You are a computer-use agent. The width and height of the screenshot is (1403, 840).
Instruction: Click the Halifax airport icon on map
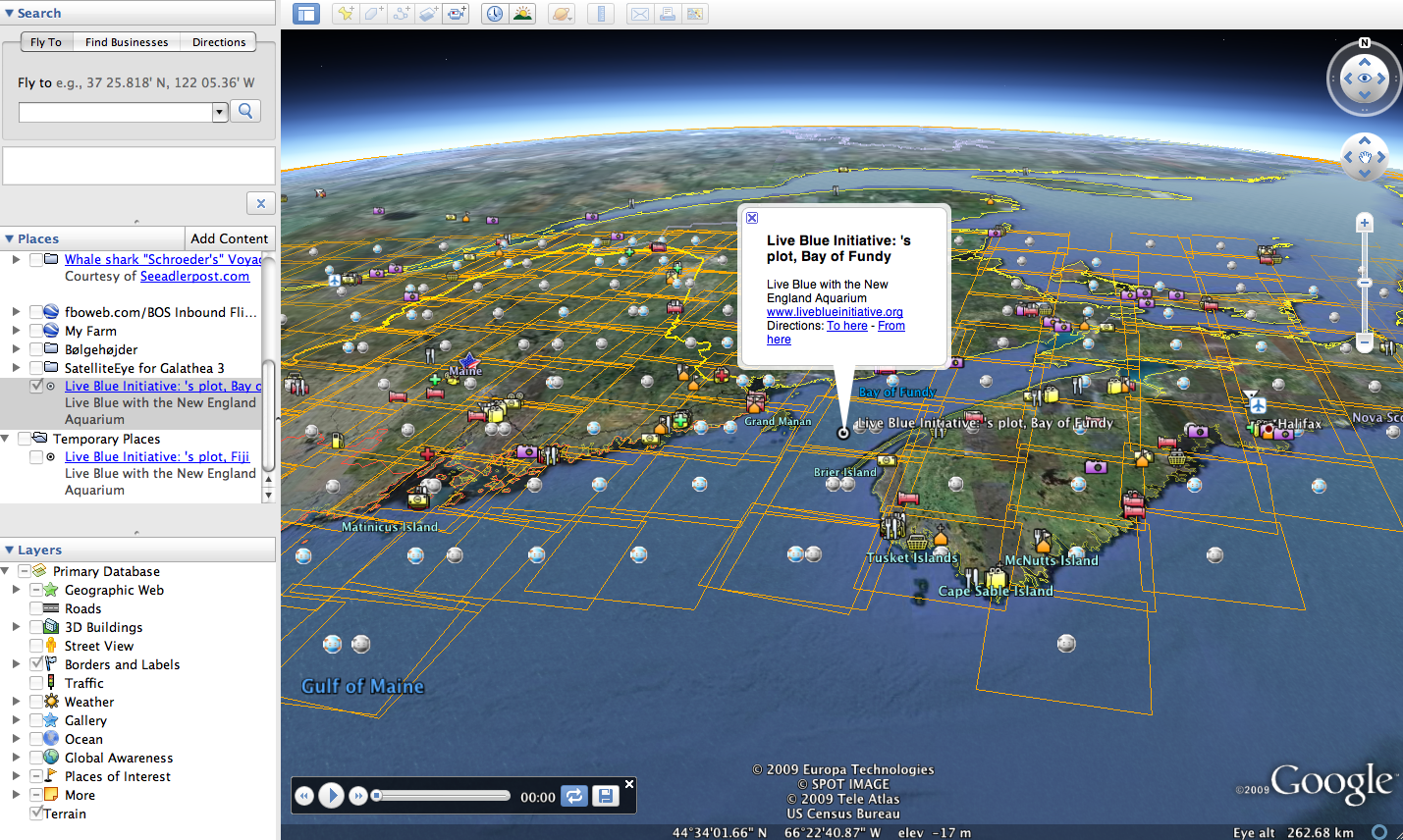tap(1257, 404)
